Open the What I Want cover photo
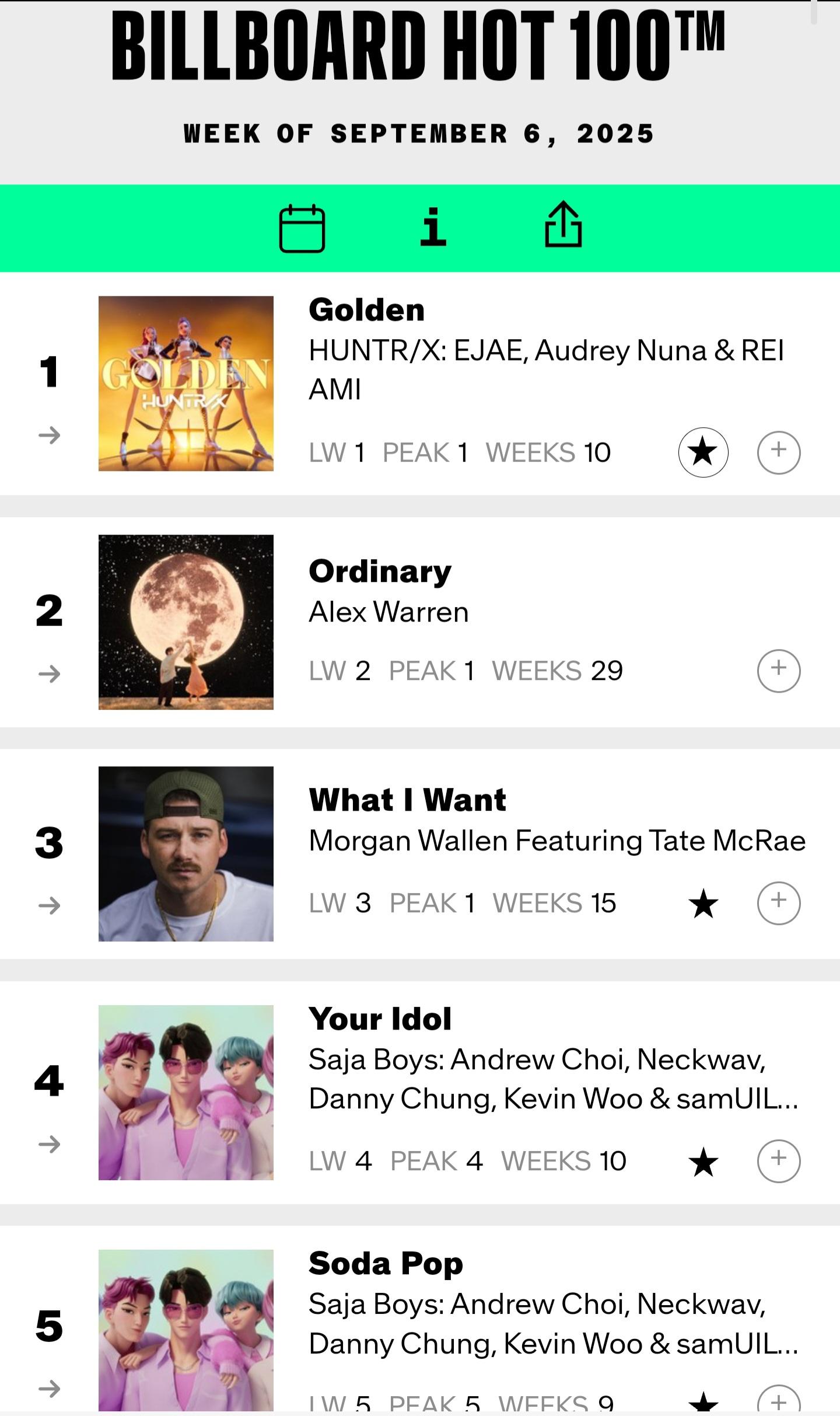The height and width of the screenshot is (1416, 840). (x=185, y=854)
